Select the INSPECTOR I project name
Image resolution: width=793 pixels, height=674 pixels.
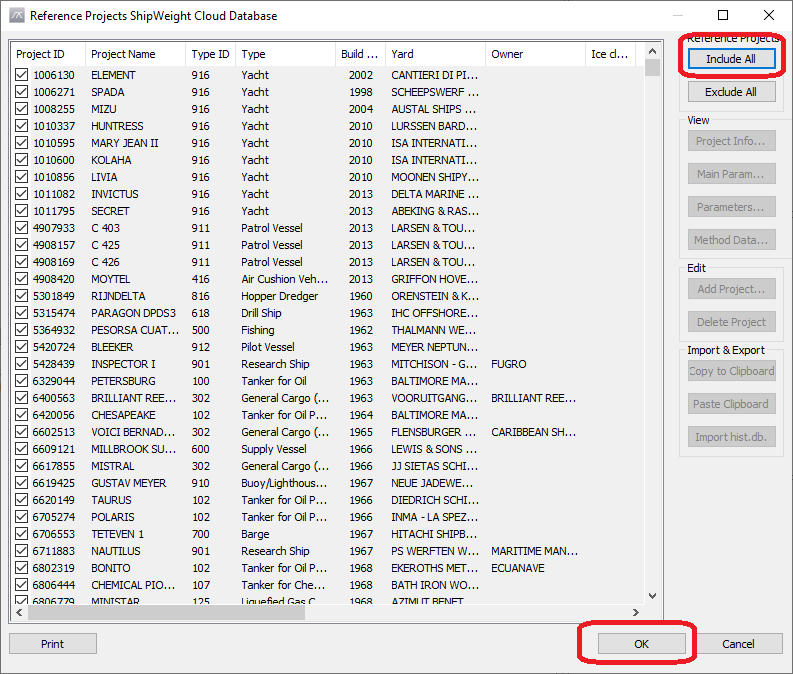point(123,364)
